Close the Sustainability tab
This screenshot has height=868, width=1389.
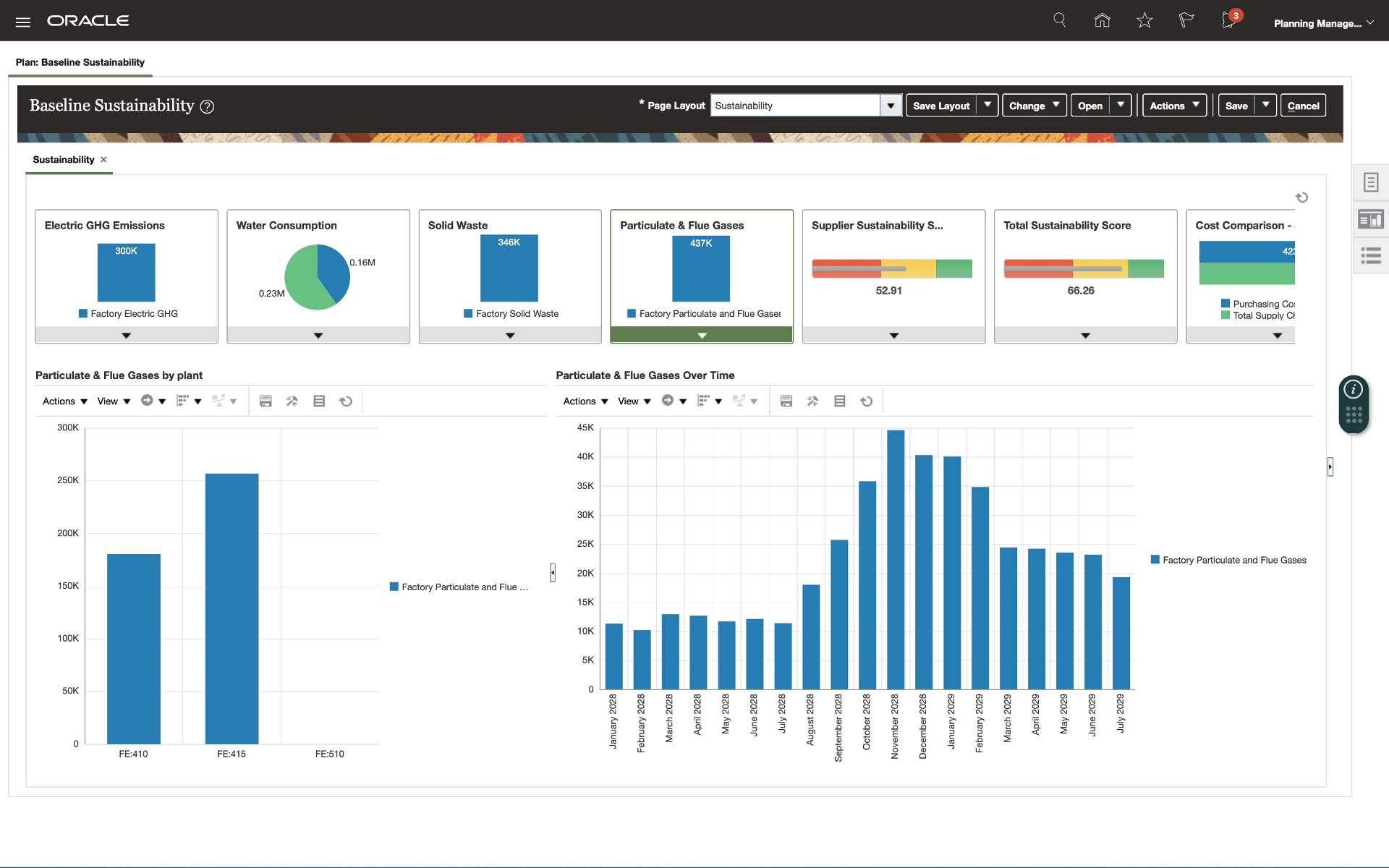click(x=103, y=160)
